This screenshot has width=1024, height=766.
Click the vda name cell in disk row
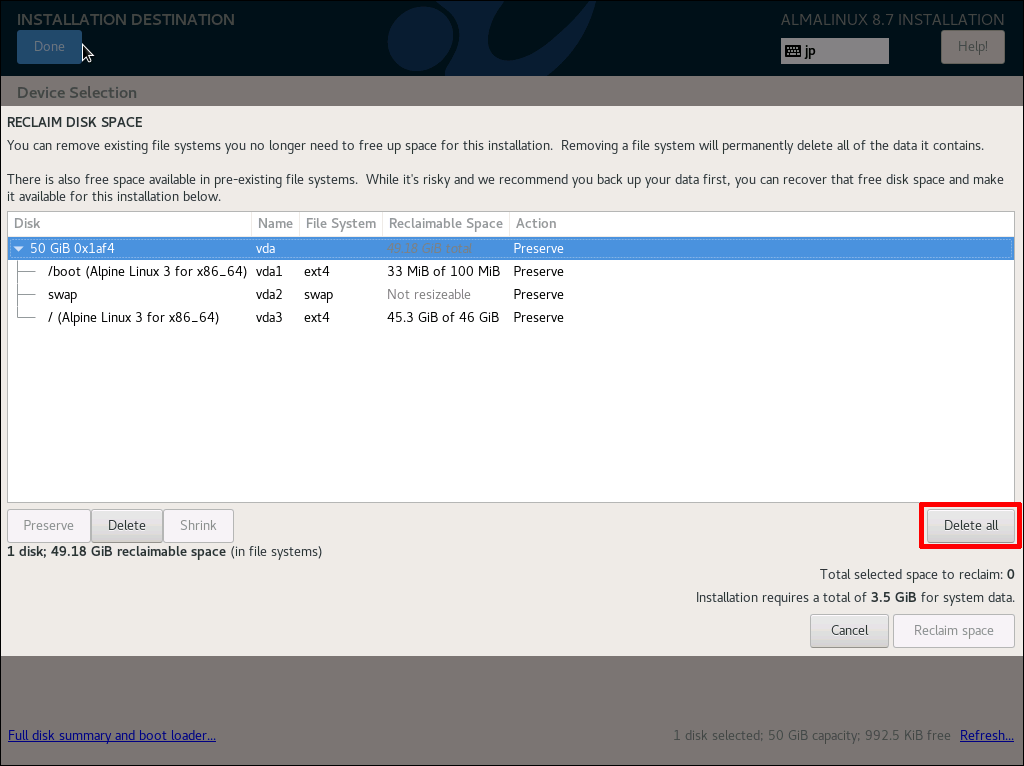tap(265, 249)
